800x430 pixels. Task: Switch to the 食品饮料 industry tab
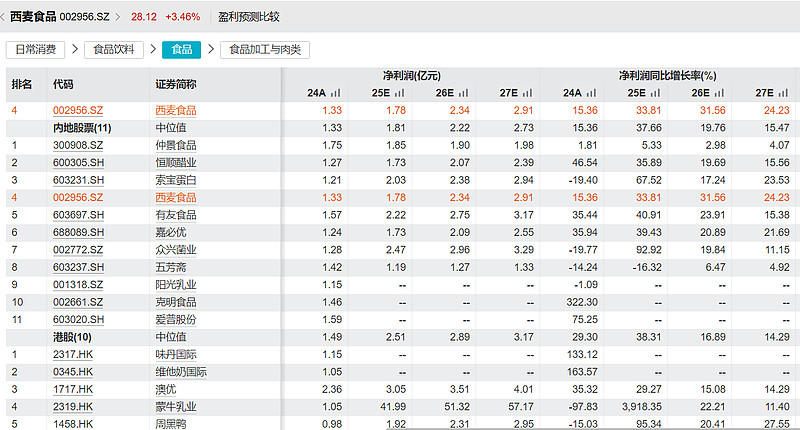(115, 49)
